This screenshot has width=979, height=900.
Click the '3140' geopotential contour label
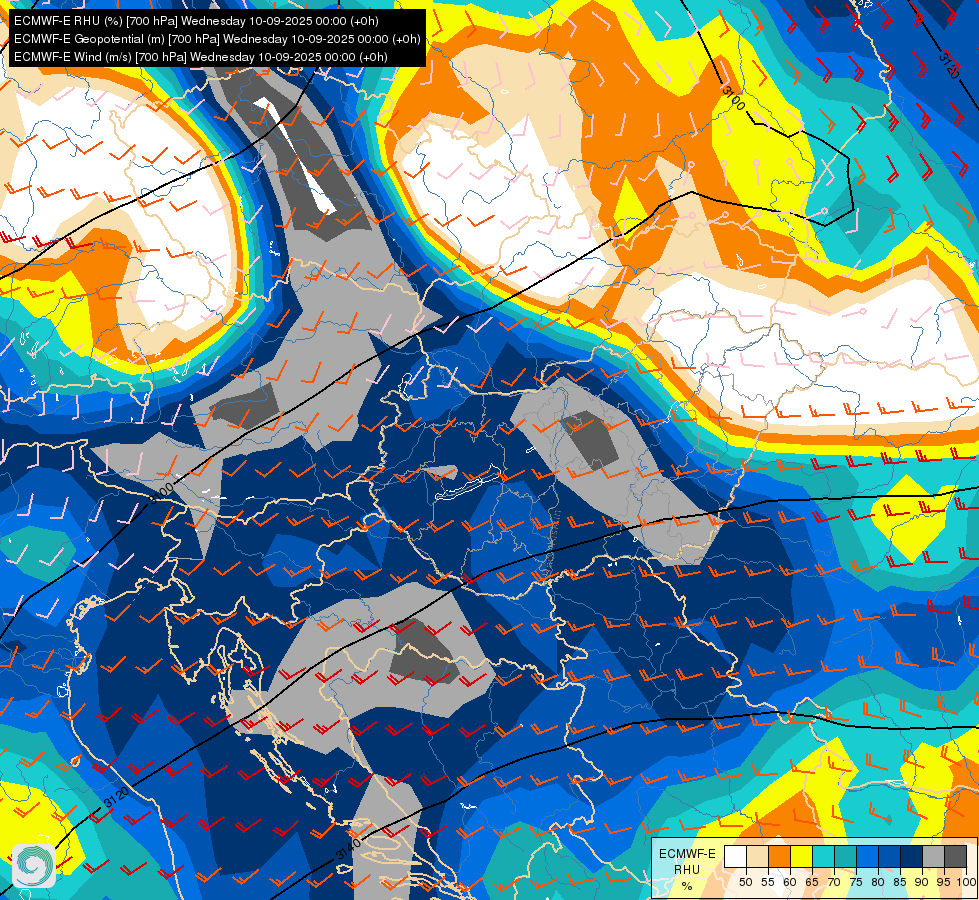click(x=348, y=848)
